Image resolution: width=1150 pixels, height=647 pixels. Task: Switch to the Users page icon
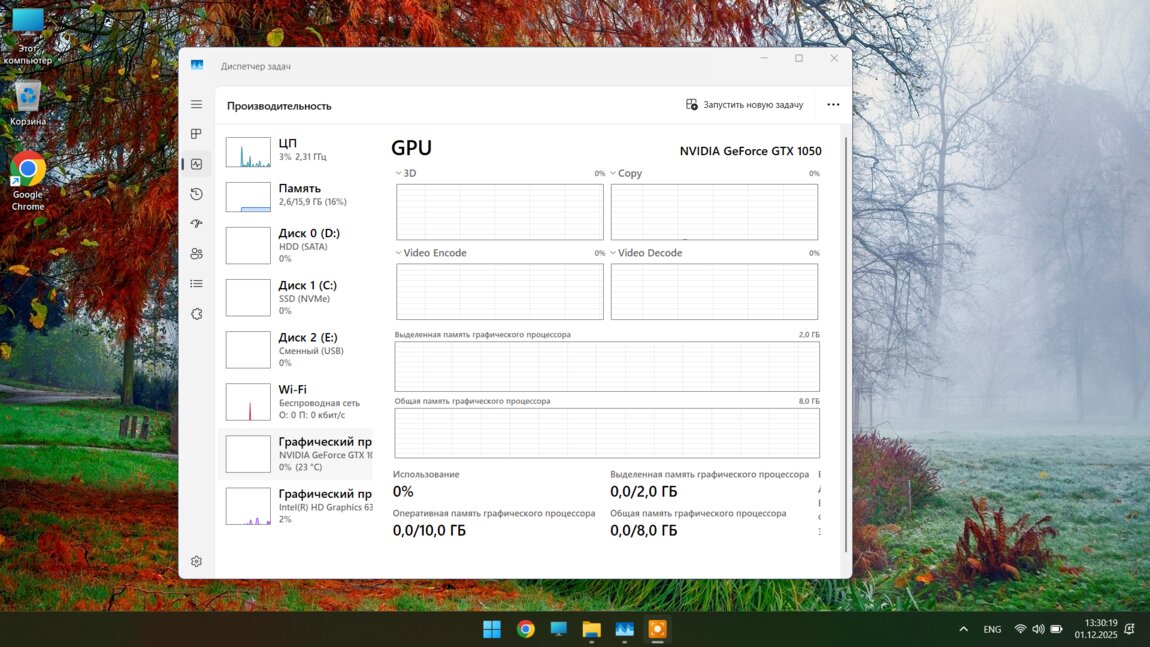pyautogui.click(x=196, y=254)
